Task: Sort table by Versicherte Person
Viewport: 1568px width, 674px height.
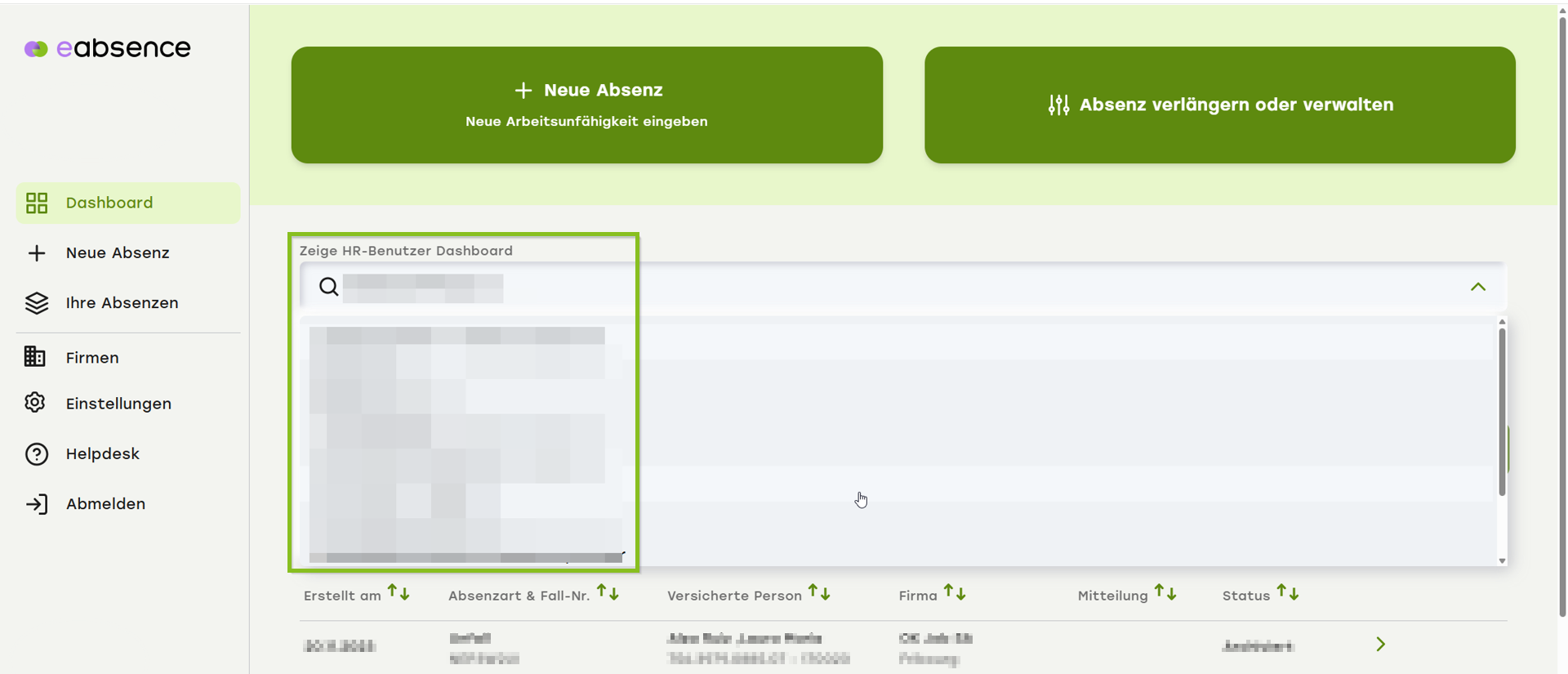Action: point(819,593)
